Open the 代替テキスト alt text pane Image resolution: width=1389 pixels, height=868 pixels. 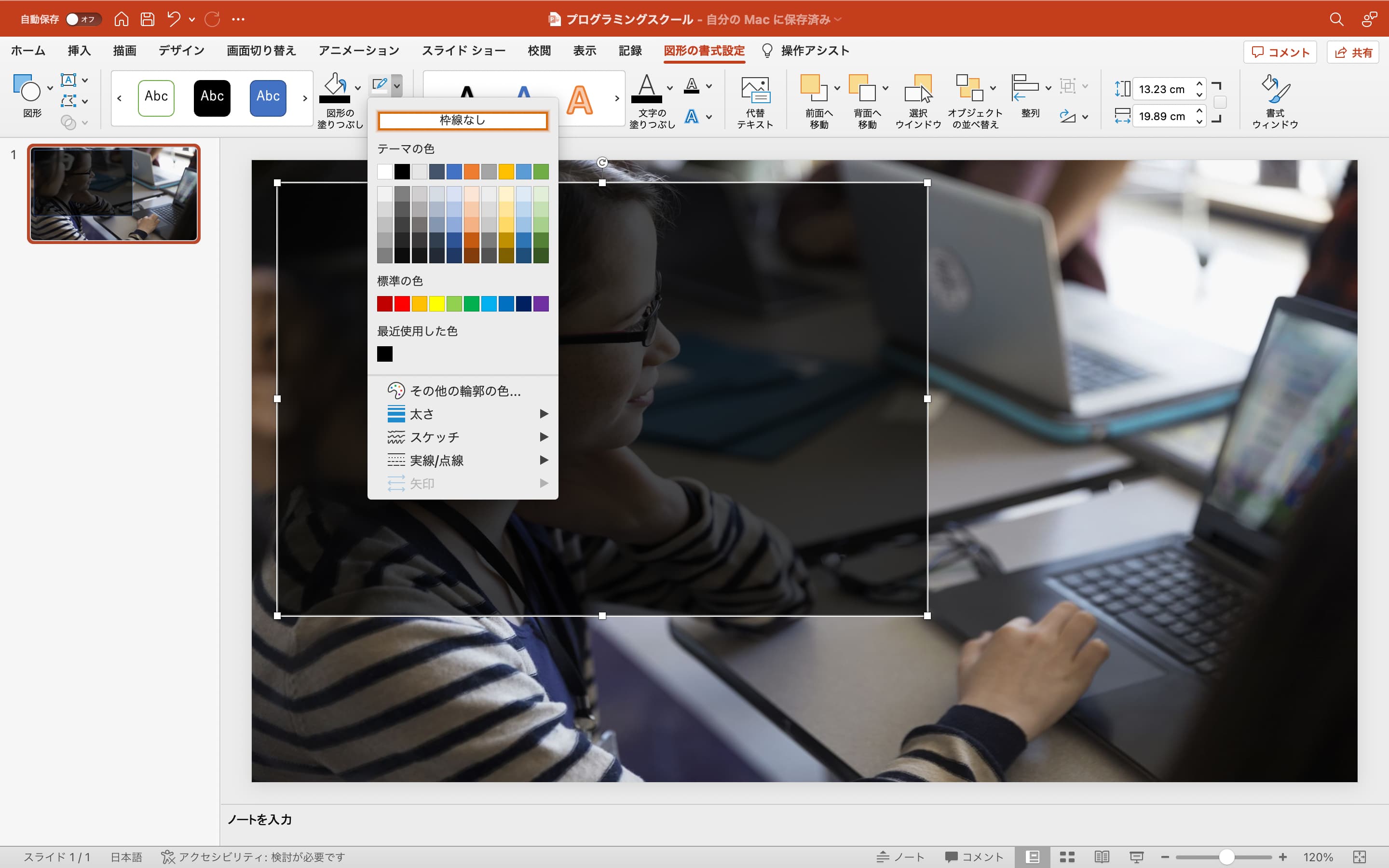click(755, 102)
